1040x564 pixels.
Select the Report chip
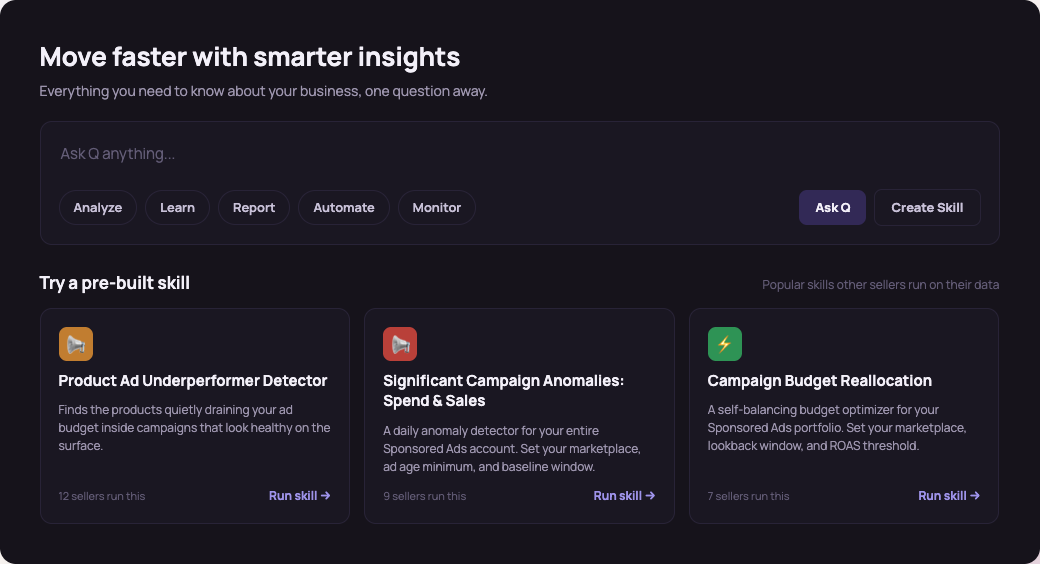[253, 208]
